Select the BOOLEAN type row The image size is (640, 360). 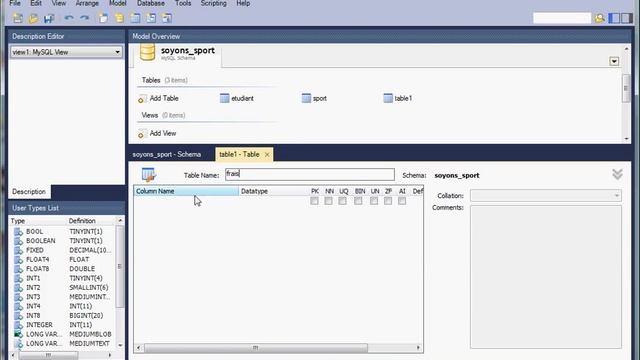pos(63,241)
